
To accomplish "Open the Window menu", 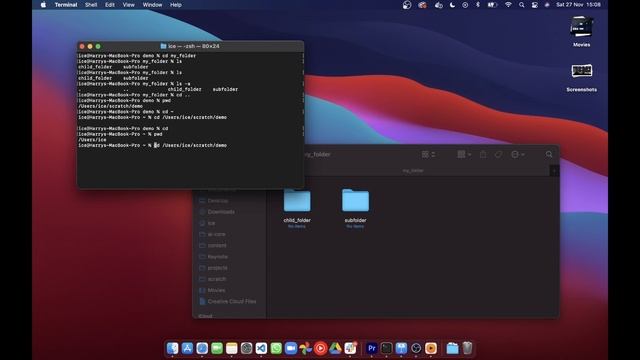I will click(x=152, y=5).
